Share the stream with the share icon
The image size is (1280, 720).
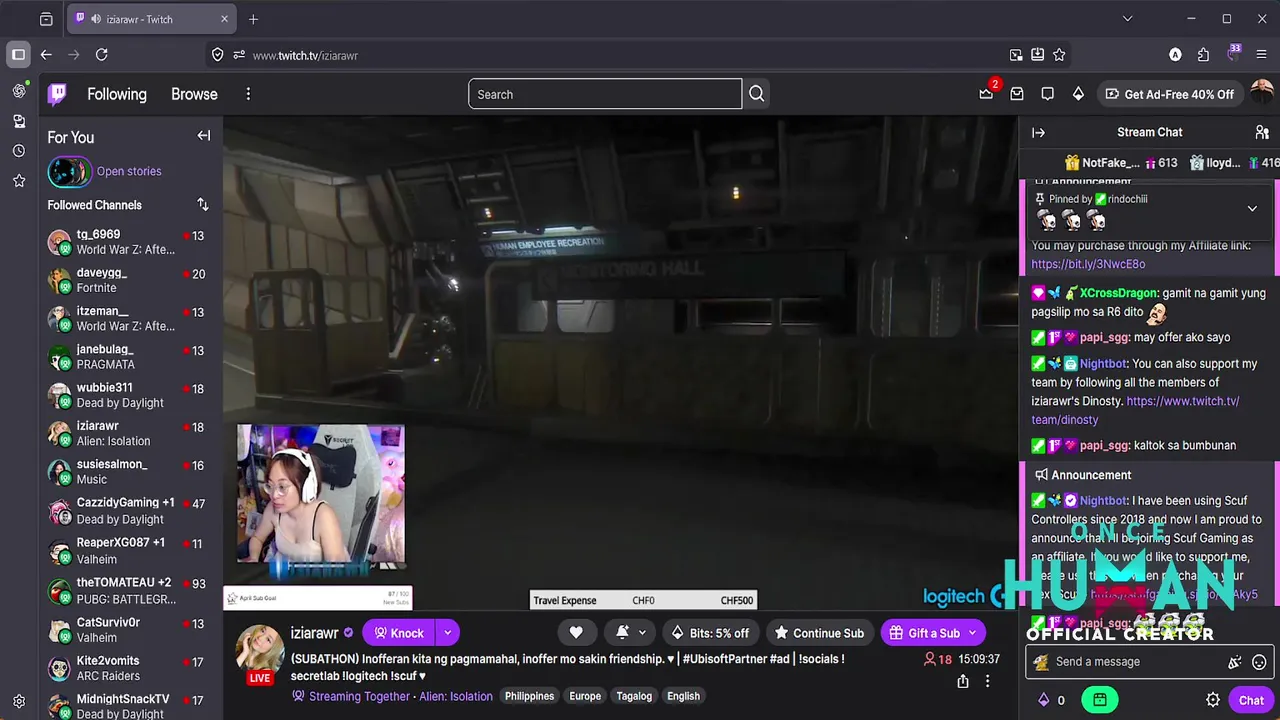click(x=962, y=681)
